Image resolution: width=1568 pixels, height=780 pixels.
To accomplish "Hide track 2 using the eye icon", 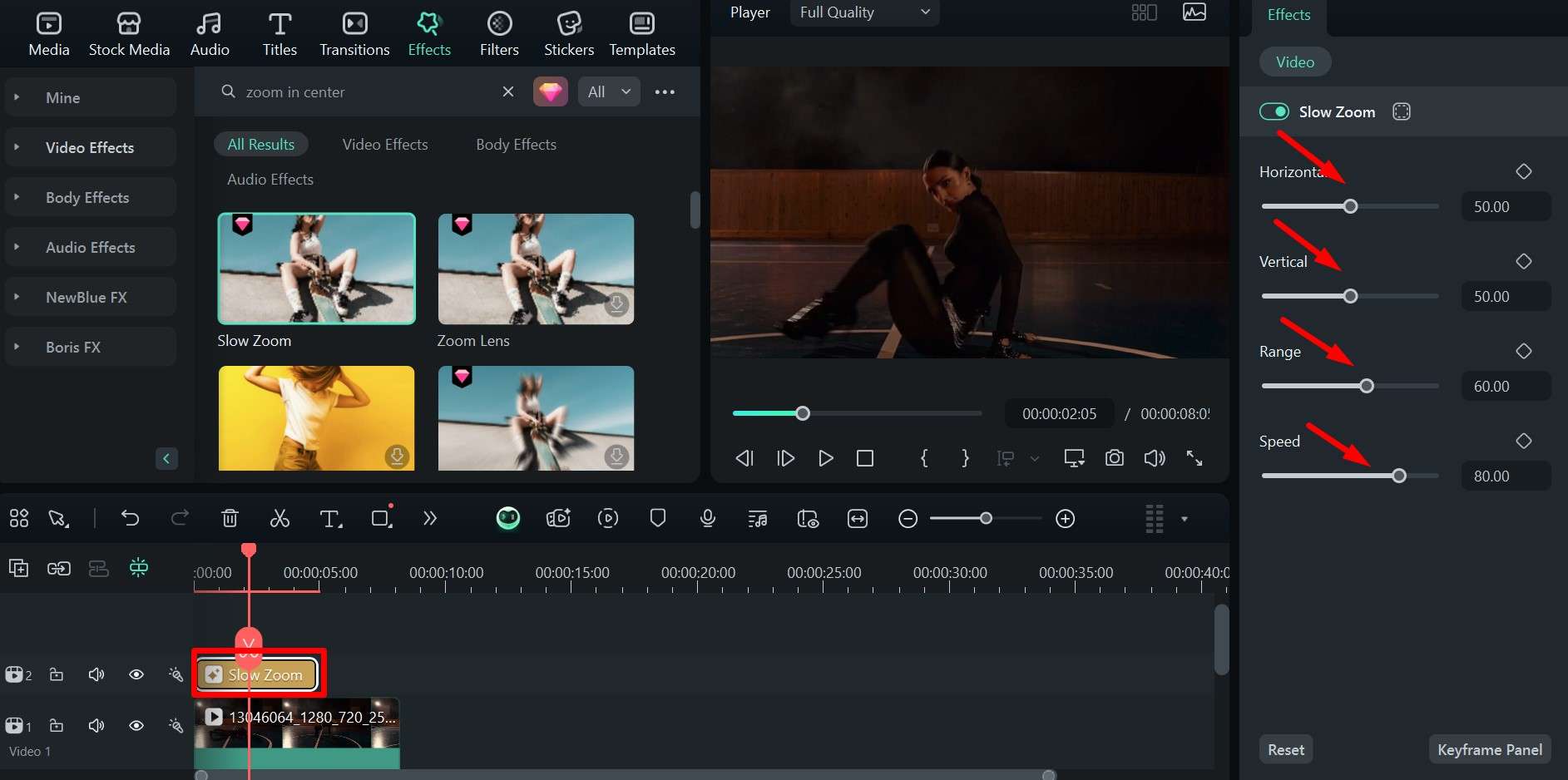I will (136, 674).
